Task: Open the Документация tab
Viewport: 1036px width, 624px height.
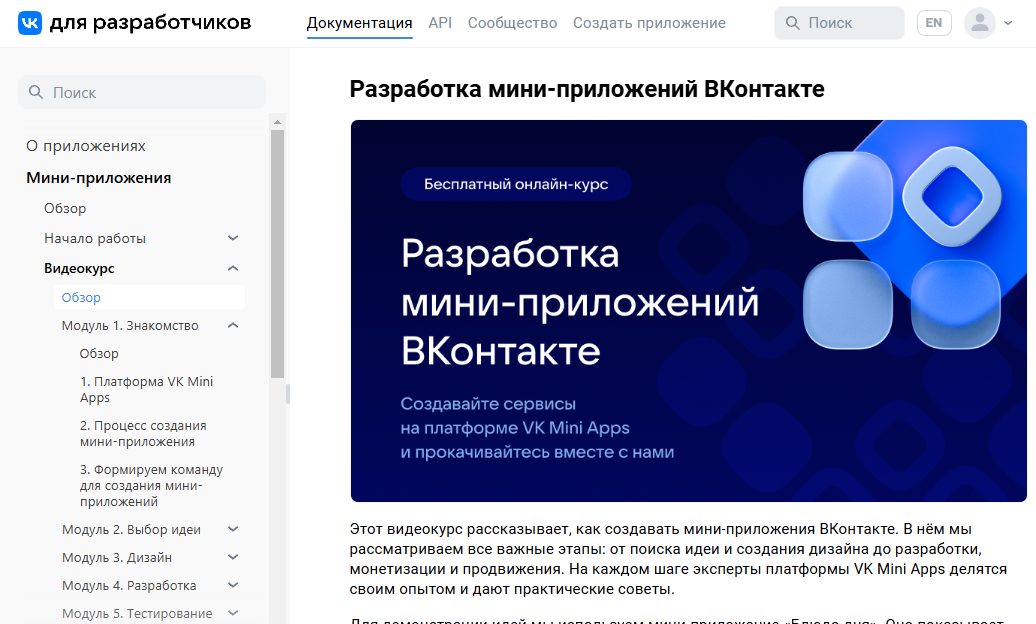Action: pos(359,23)
